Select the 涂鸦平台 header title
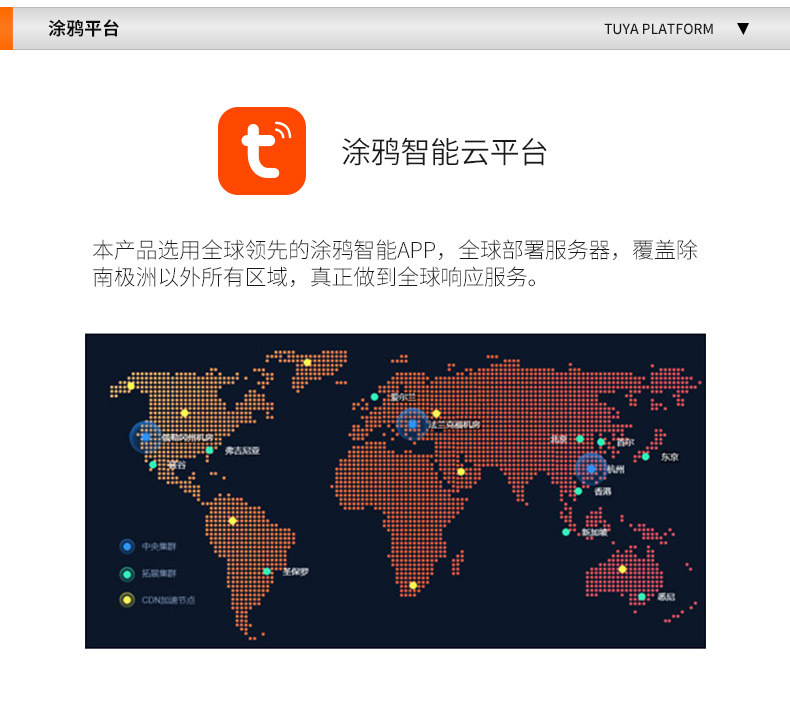The height and width of the screenshot is (707, 790). coord(84,29)
